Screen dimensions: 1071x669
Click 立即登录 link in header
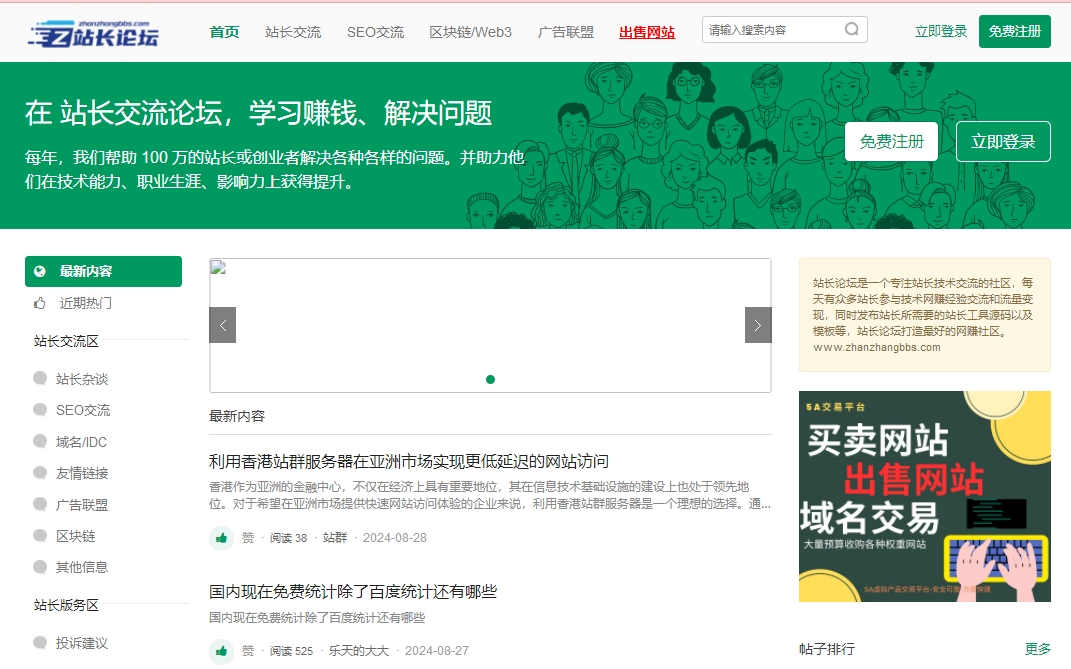pos(941,31)
